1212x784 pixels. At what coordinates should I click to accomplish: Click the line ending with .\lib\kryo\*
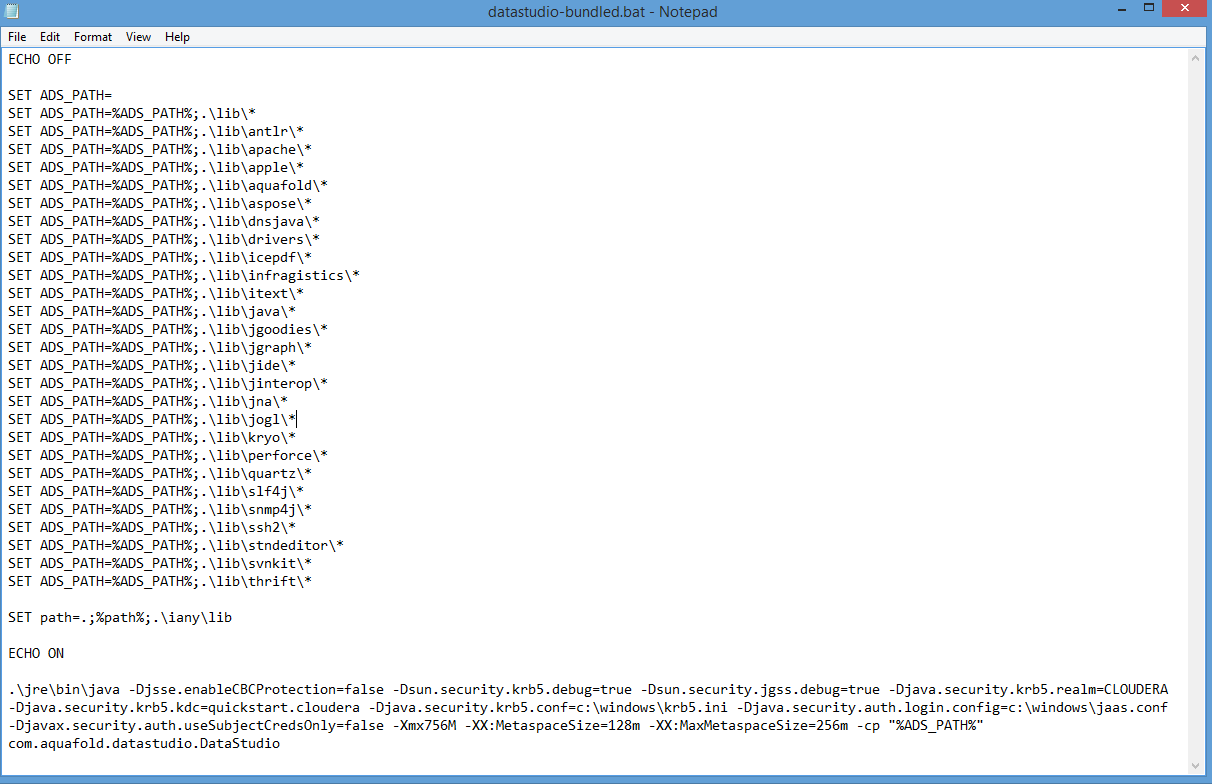[152, 437]
